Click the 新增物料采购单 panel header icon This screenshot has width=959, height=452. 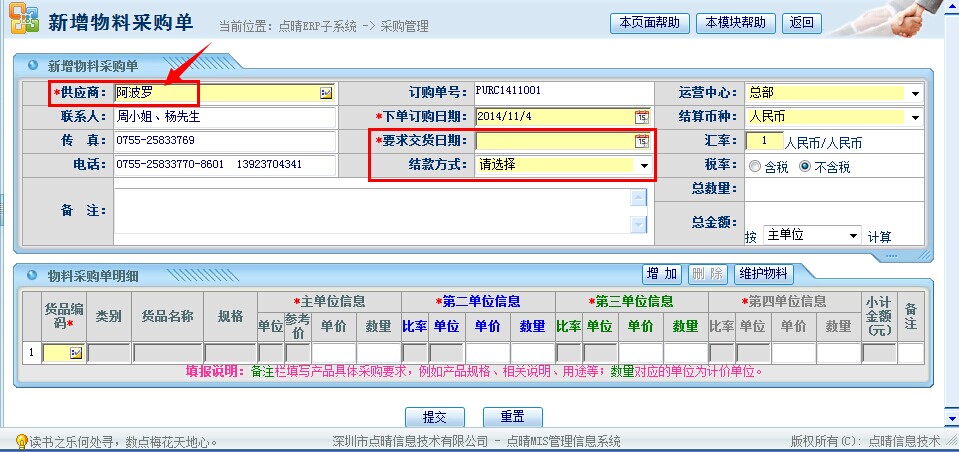click(x=33, y=66)
